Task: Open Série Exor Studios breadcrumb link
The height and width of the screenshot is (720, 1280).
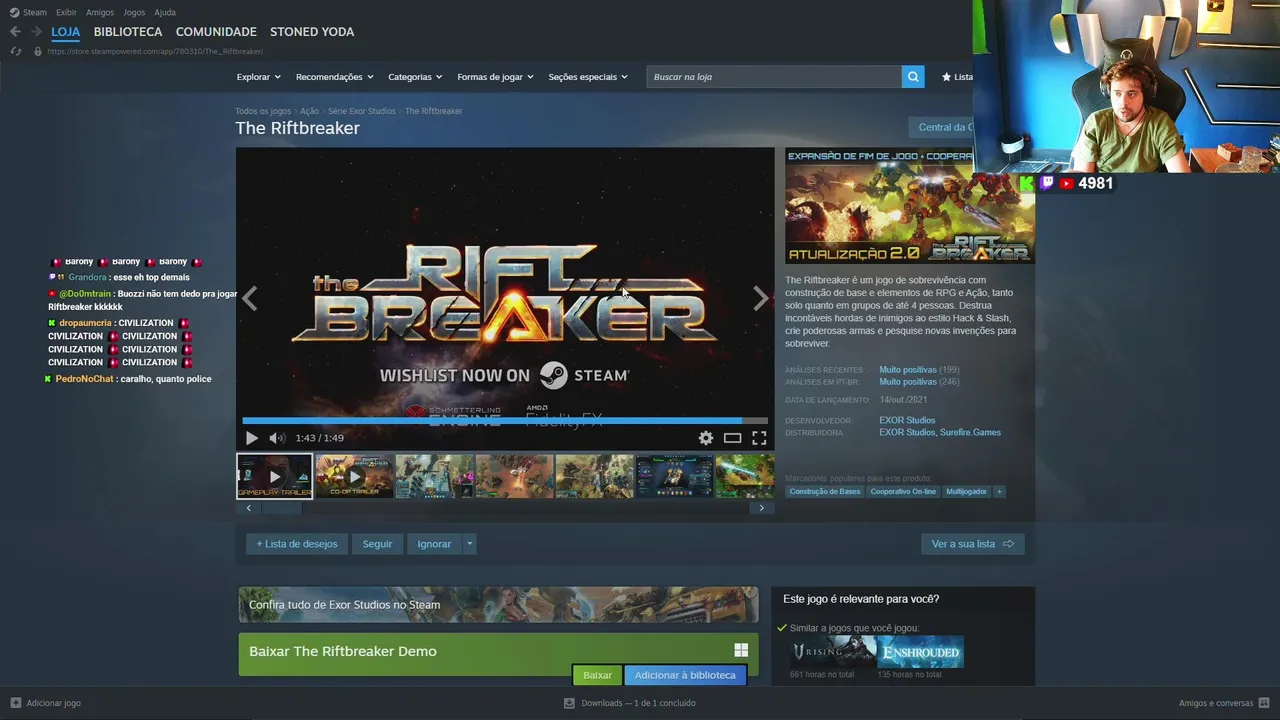Action: click(362, 111)
